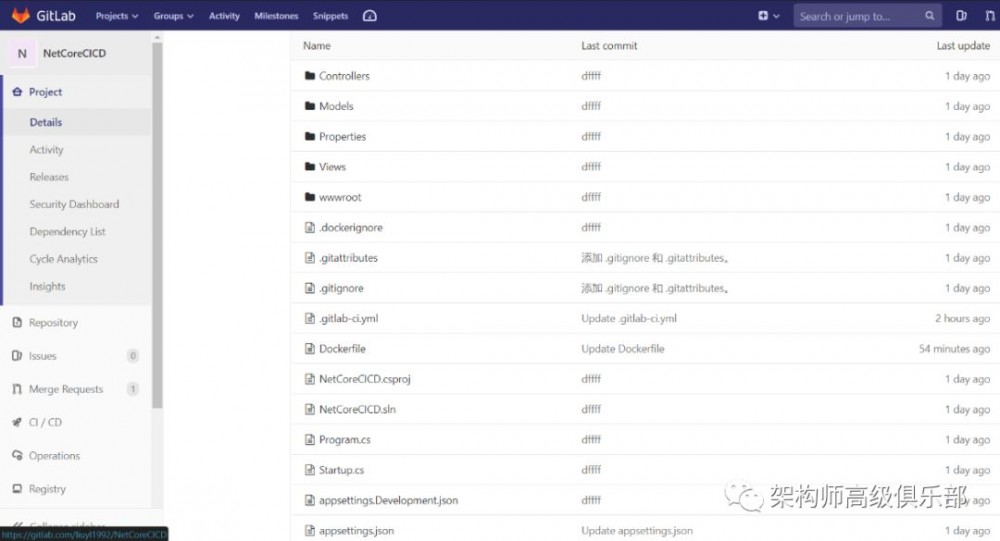
Task: Click the NetCoreCICD project avatar N
Action: pyautogui.click(x=22, y=54)
